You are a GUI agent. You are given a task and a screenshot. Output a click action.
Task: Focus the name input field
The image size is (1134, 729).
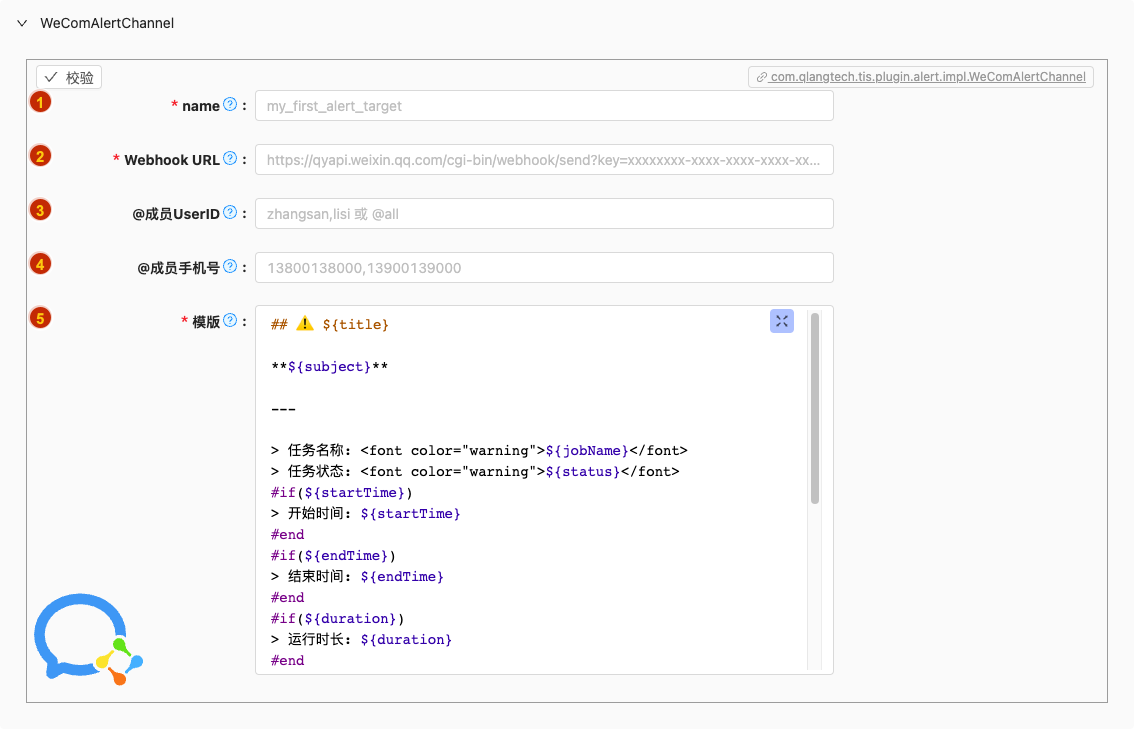(544, 106)
